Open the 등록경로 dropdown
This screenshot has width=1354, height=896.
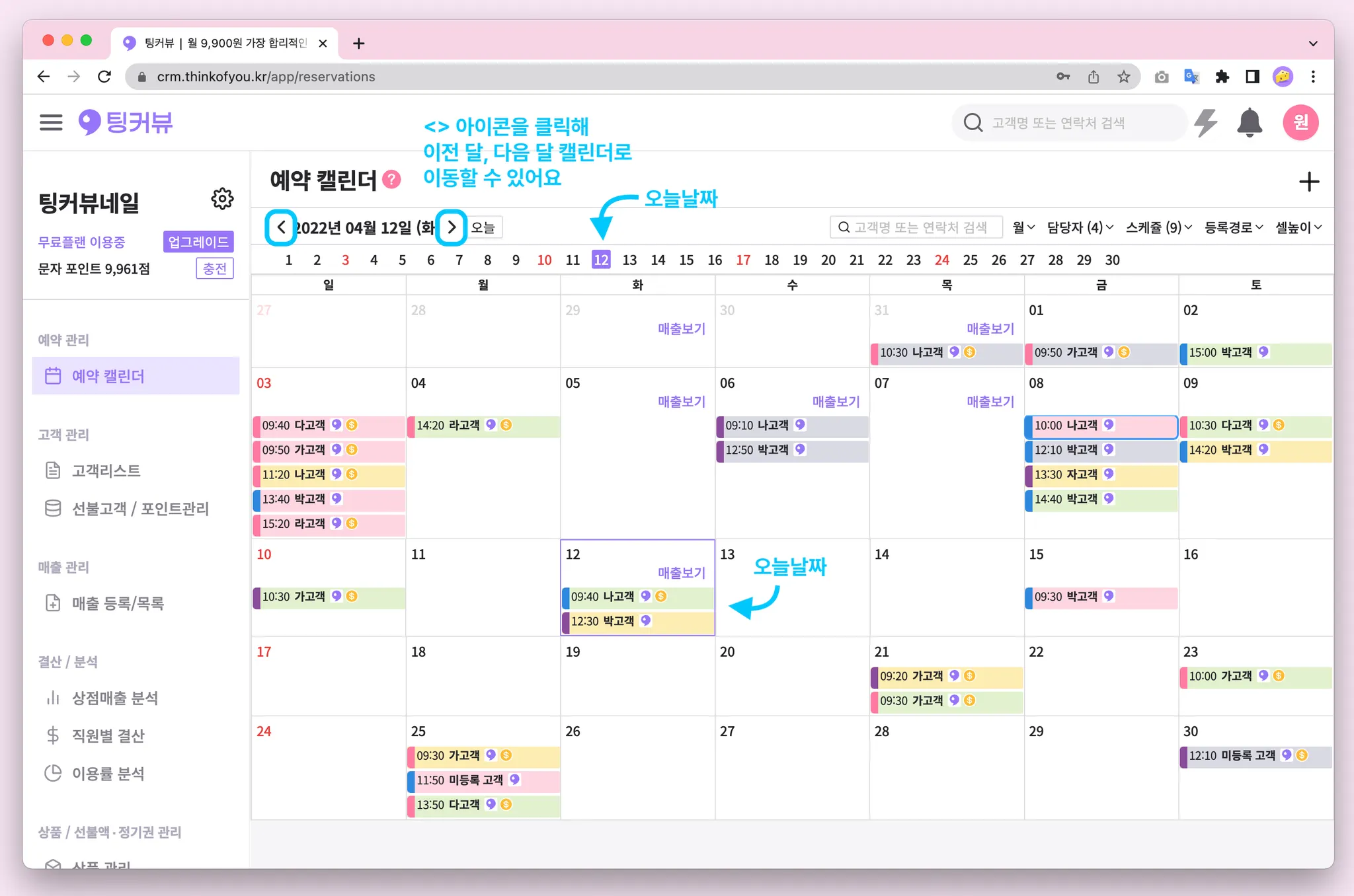1233,227
